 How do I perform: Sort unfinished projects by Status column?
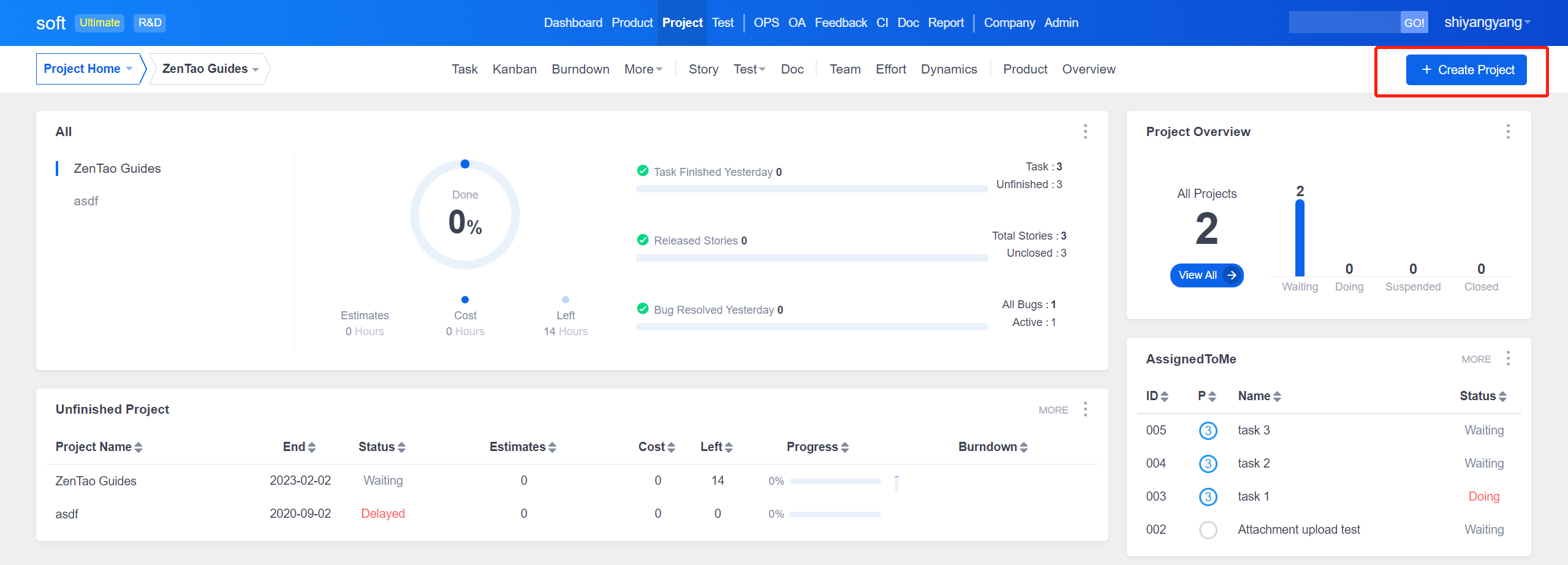382,447
